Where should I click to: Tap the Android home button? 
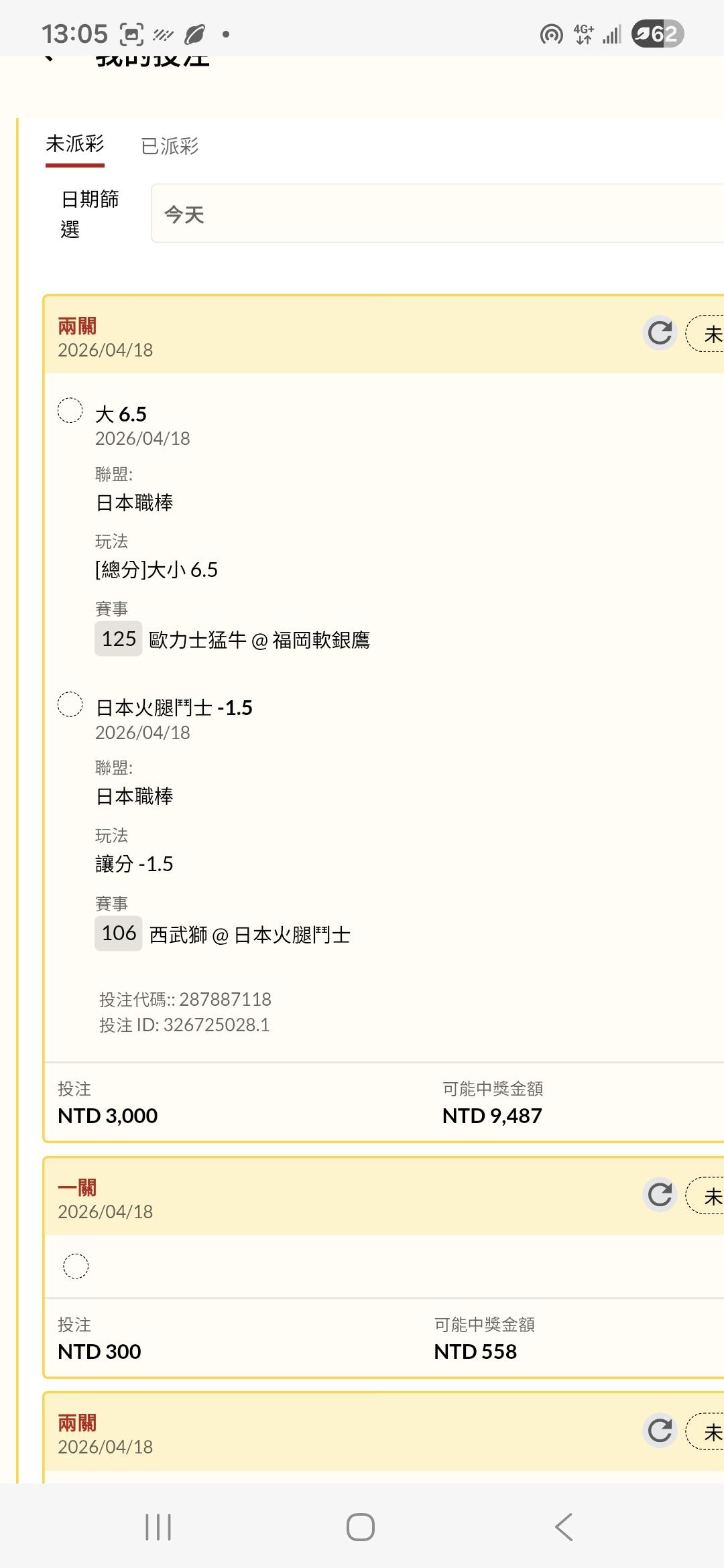[x=361, y=1527]
